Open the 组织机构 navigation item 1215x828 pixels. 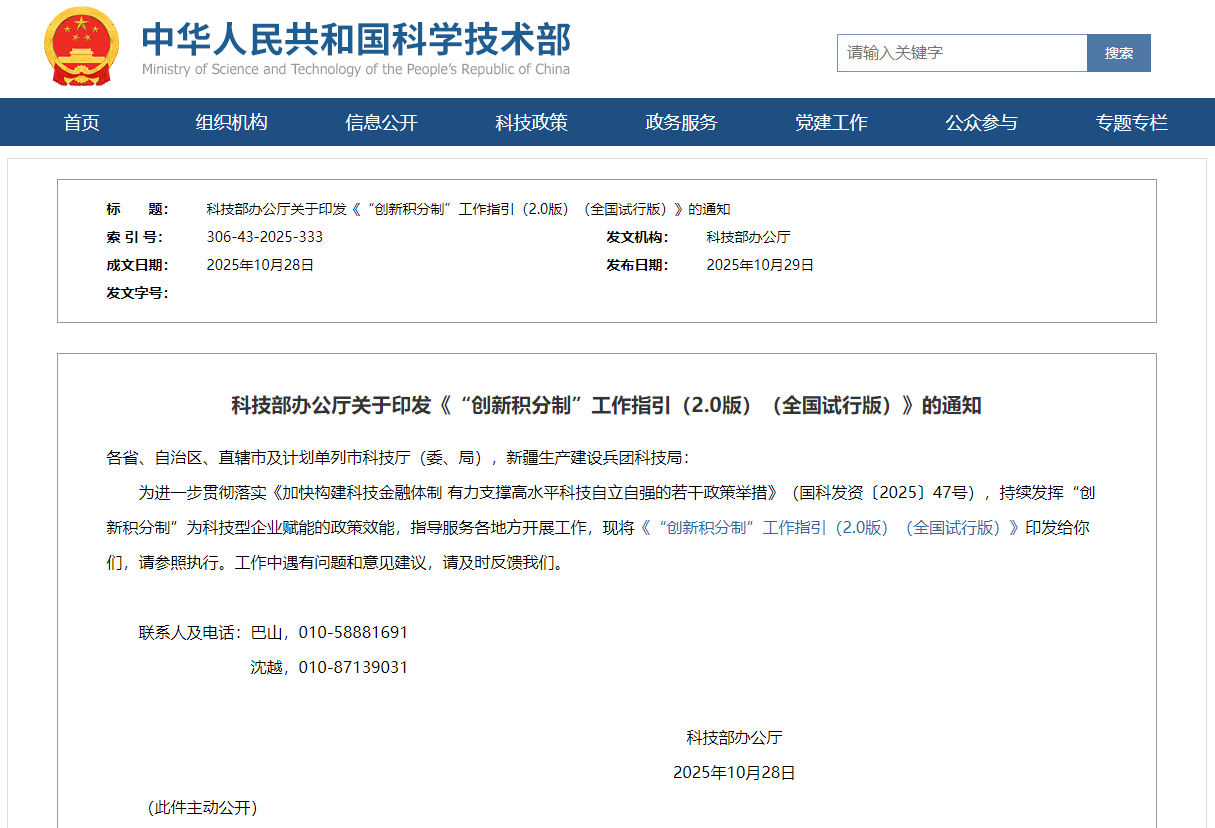tap(231, 122)
